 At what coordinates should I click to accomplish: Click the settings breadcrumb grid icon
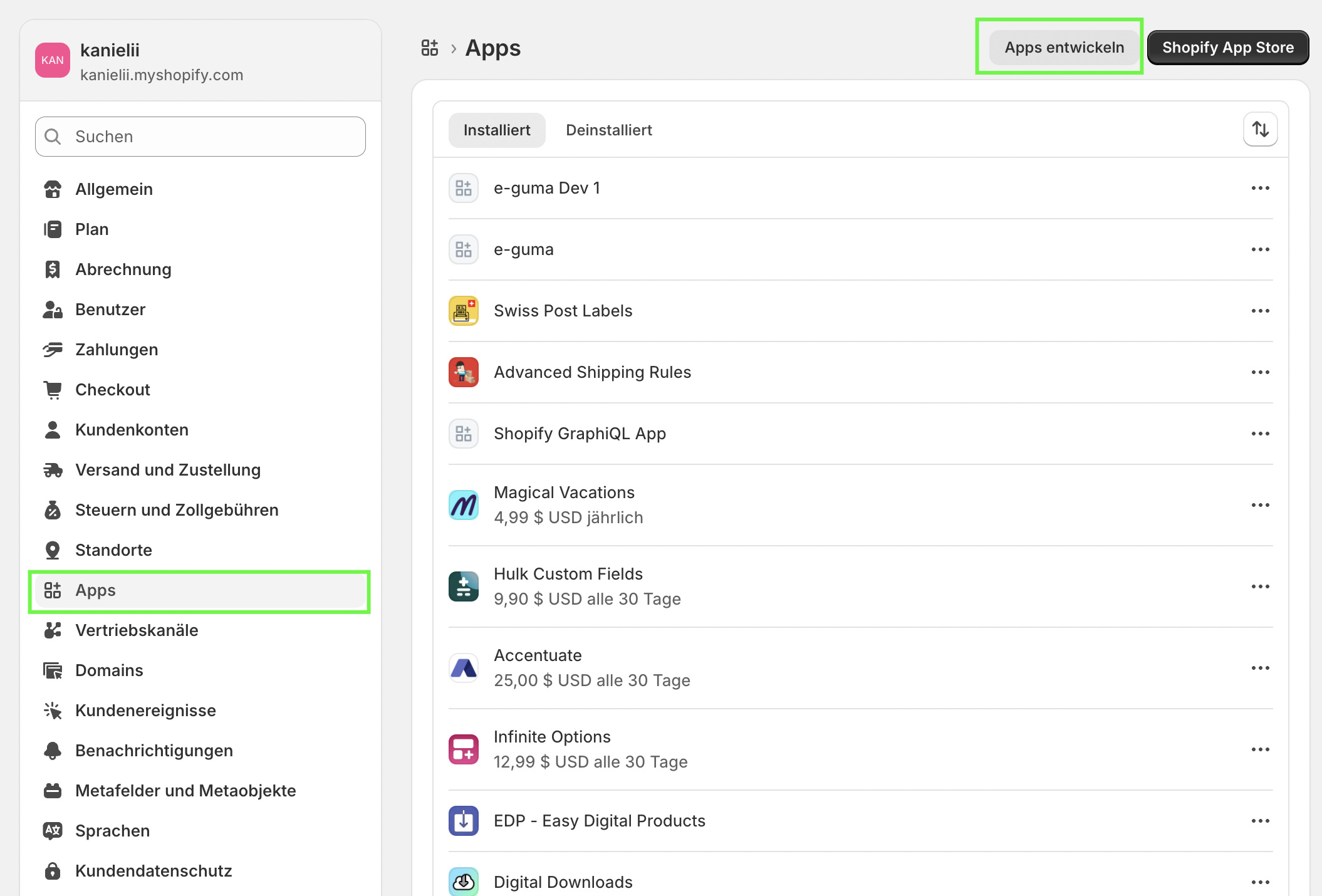pos(430,48)
